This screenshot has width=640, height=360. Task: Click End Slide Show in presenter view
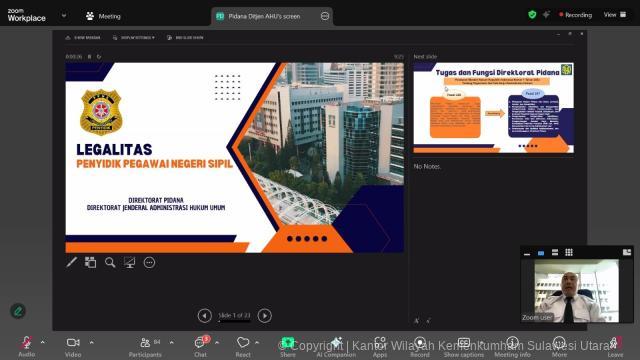coord(185,38)
